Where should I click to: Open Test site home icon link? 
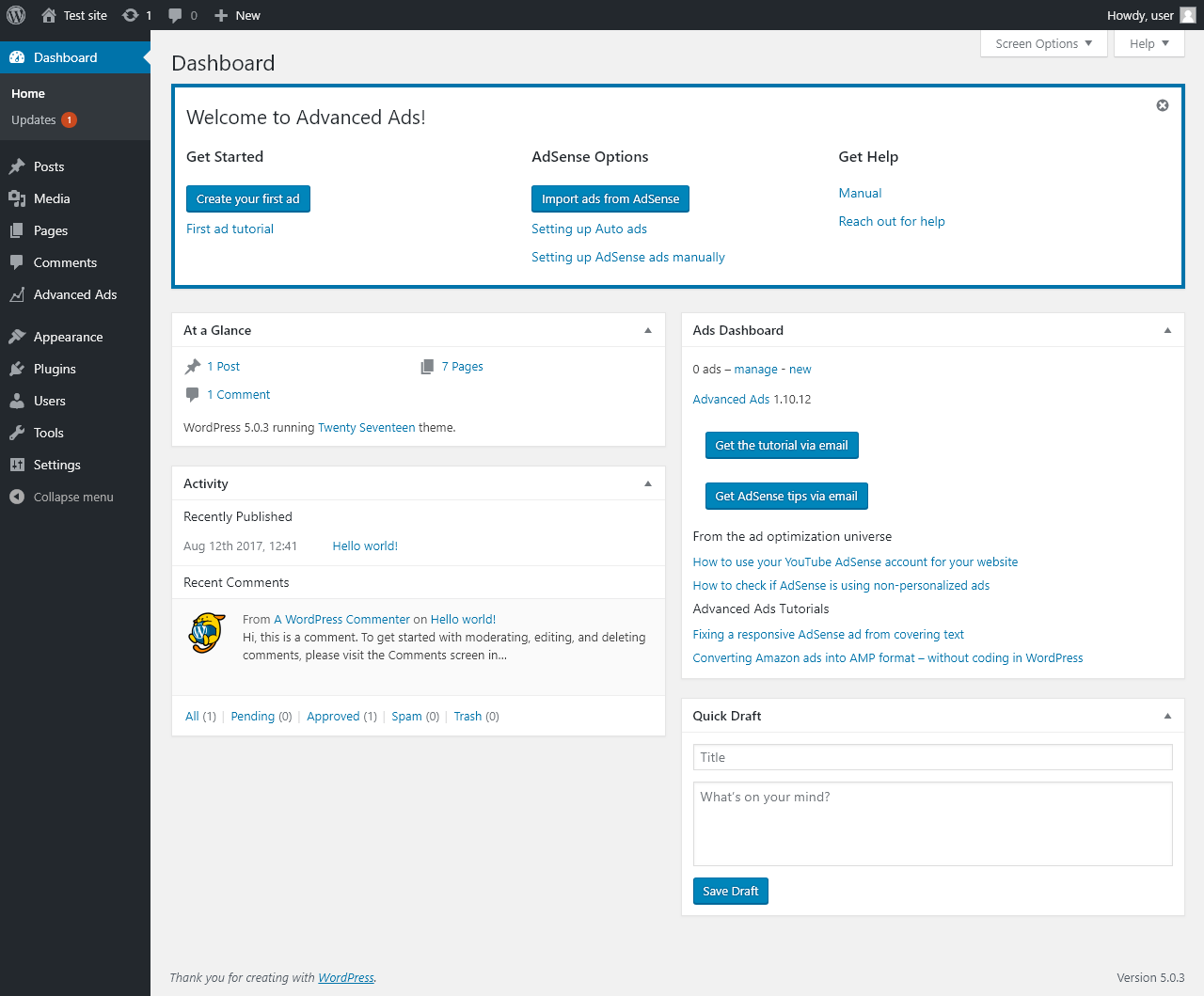(49, 15)
